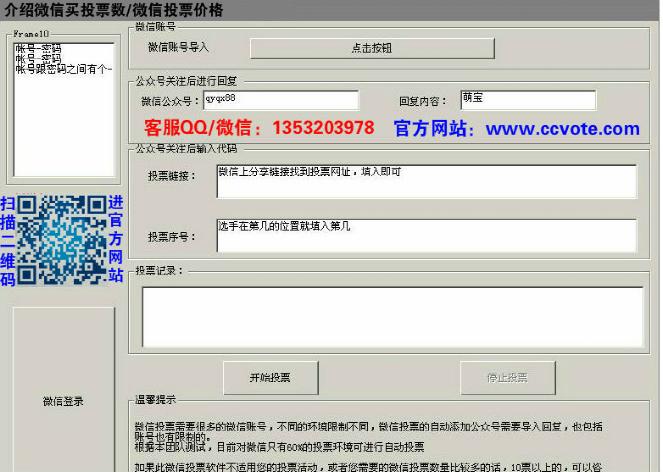Screen dimensions: 663x472
Task: Focus the 微信公众号 input field
Action: [x=281, y=100]
